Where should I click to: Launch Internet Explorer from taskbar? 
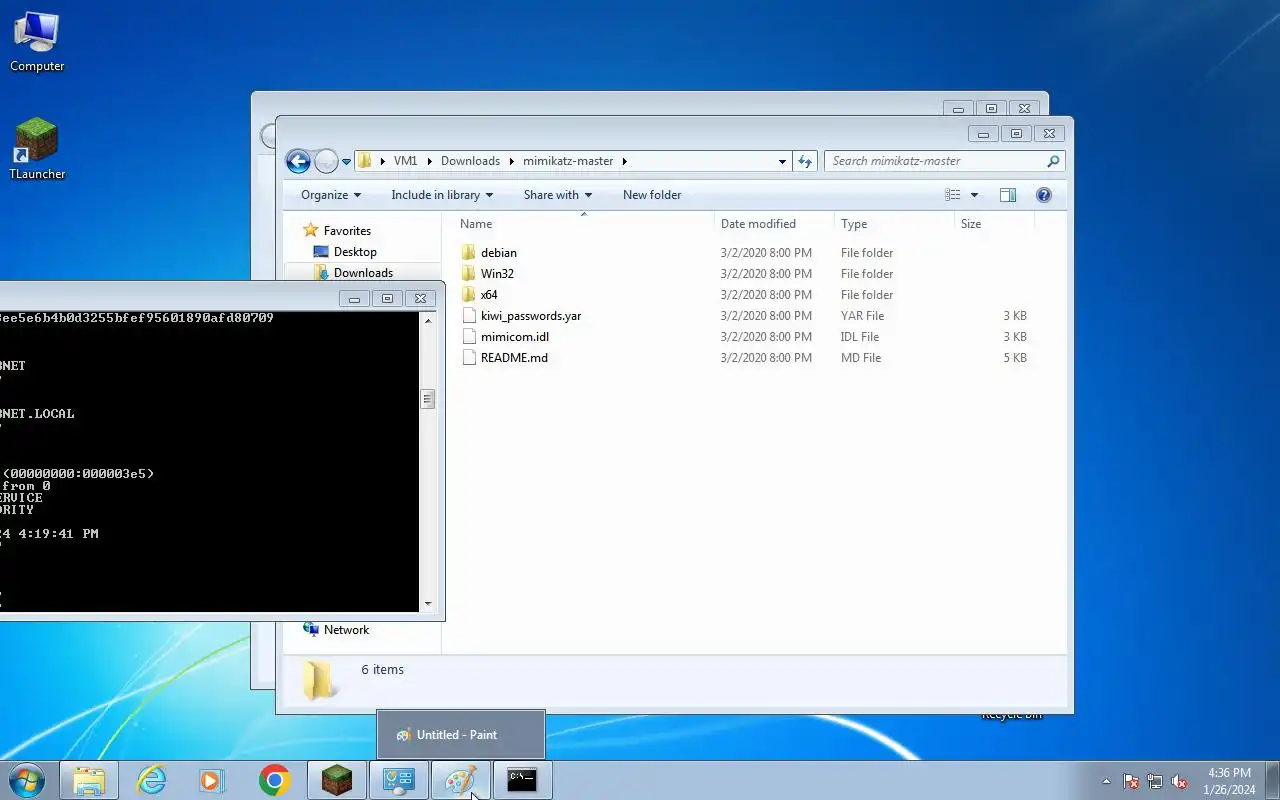click(x=151, y=781)
